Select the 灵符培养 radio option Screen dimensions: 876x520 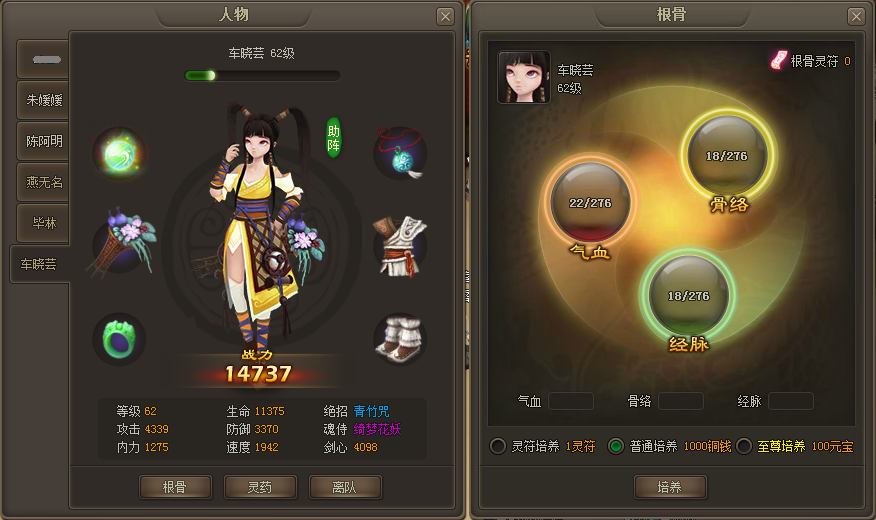(x=498, y=446)
